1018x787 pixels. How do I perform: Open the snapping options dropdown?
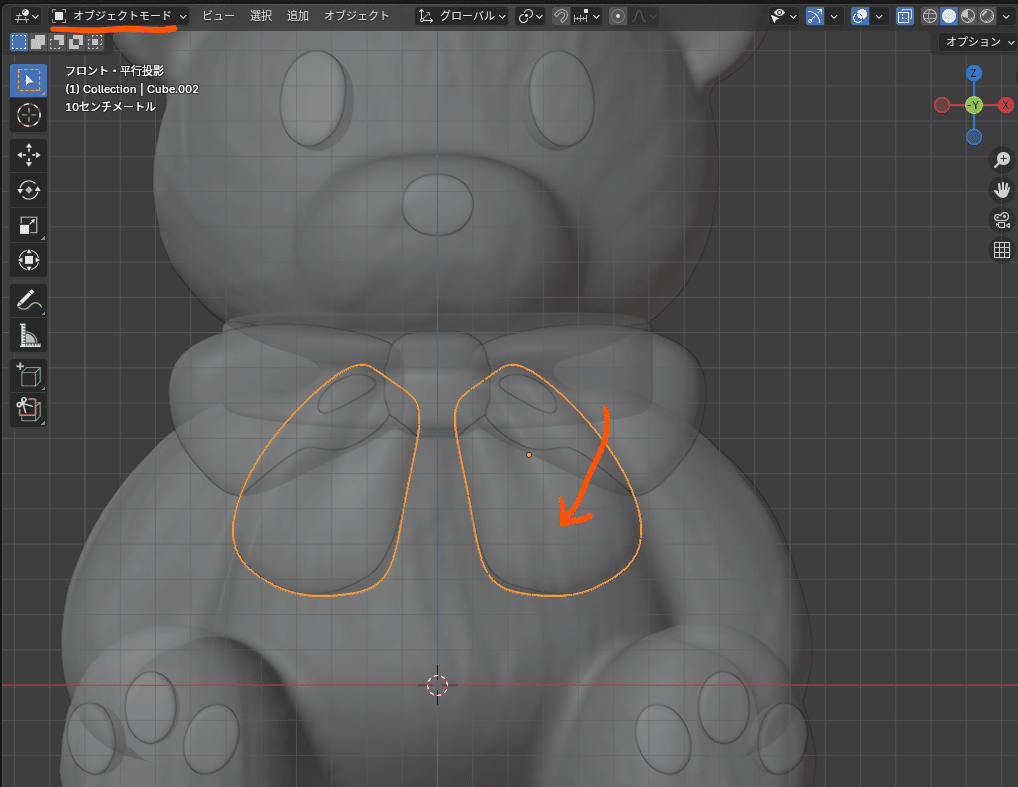[x=586, y=16]
